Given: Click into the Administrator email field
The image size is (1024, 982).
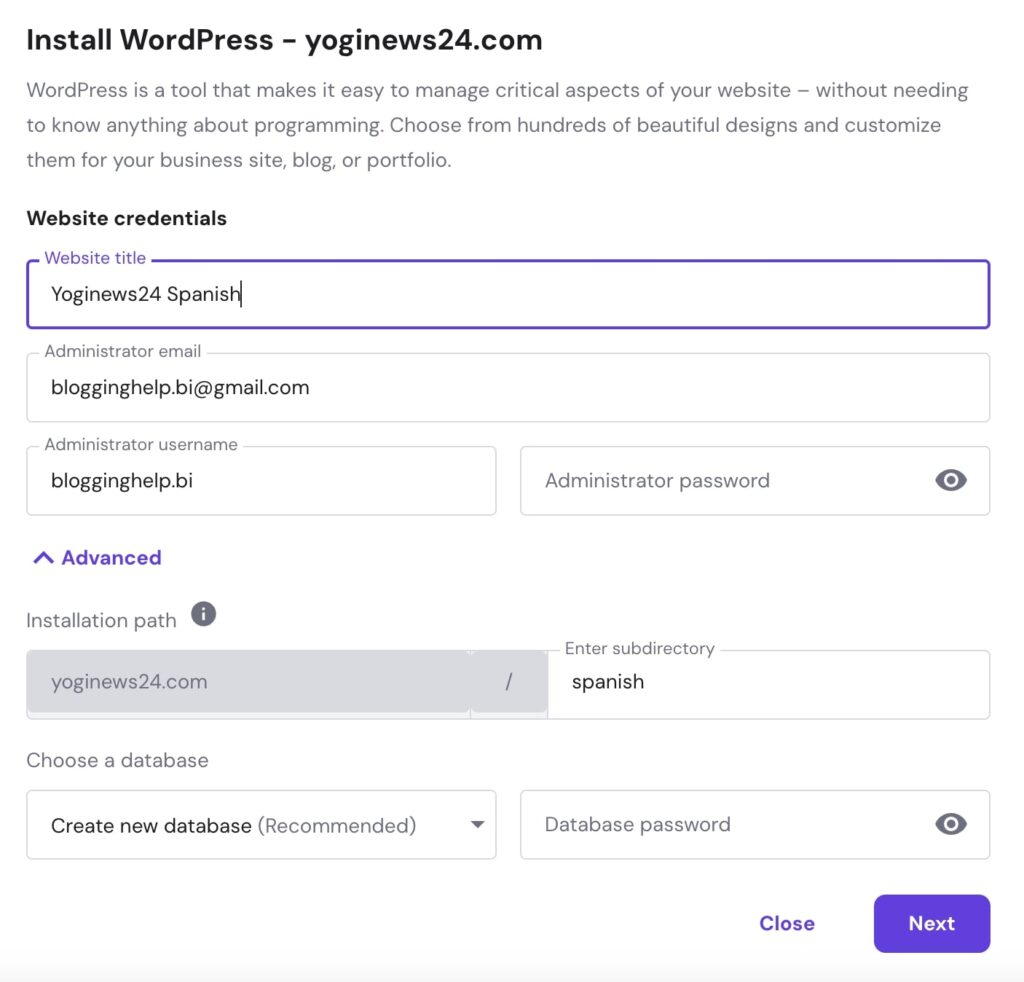Looking at the screenshot, I should [x=508, y=388].
